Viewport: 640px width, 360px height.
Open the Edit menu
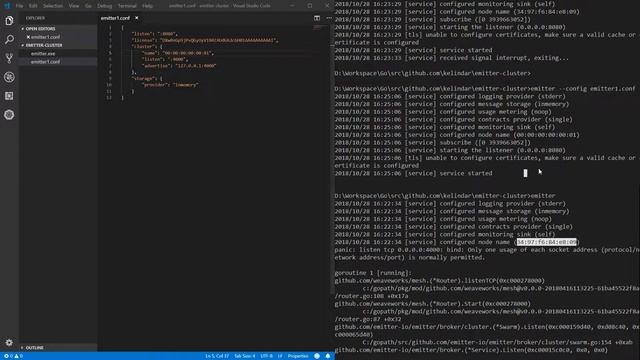pos(33,6)
